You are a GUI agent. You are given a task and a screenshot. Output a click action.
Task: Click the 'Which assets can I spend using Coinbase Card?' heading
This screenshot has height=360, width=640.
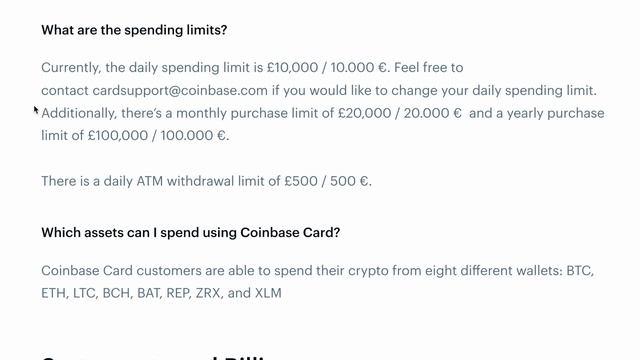[x=191, y=232]
